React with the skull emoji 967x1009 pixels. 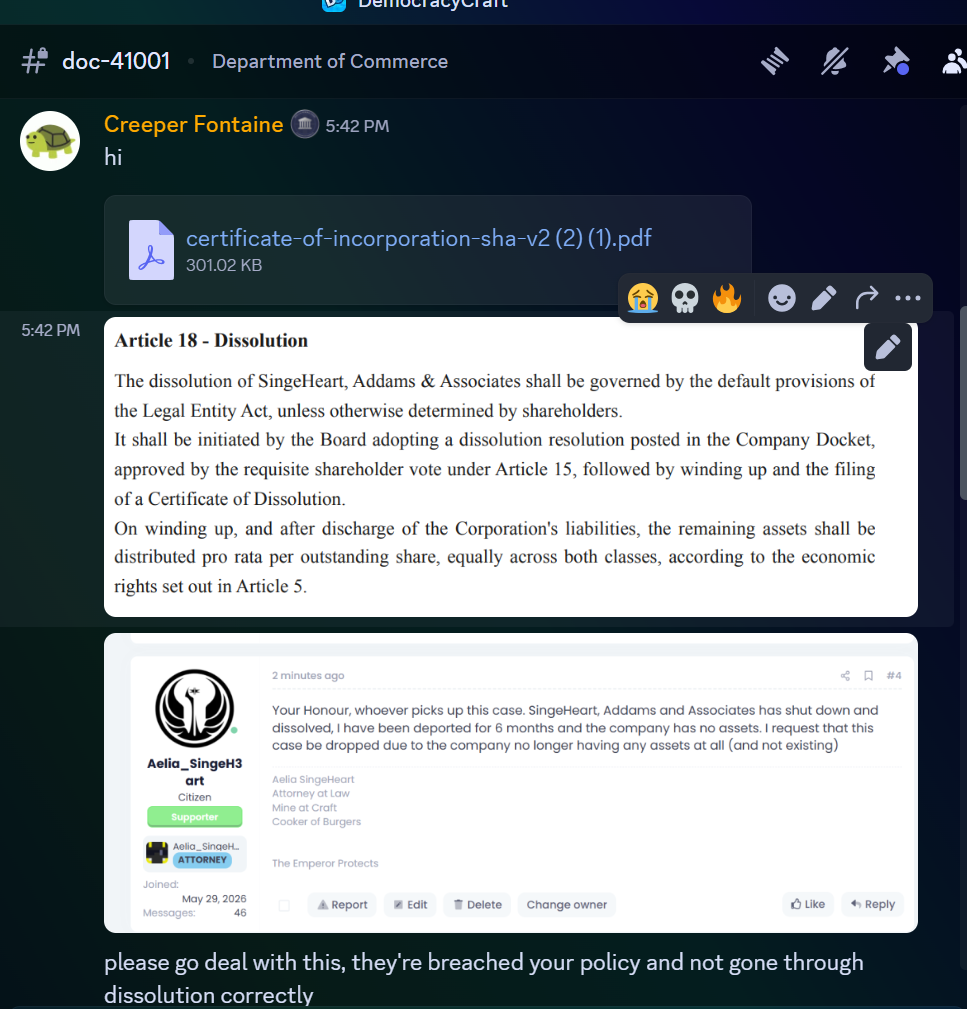(x=685, y=298)
